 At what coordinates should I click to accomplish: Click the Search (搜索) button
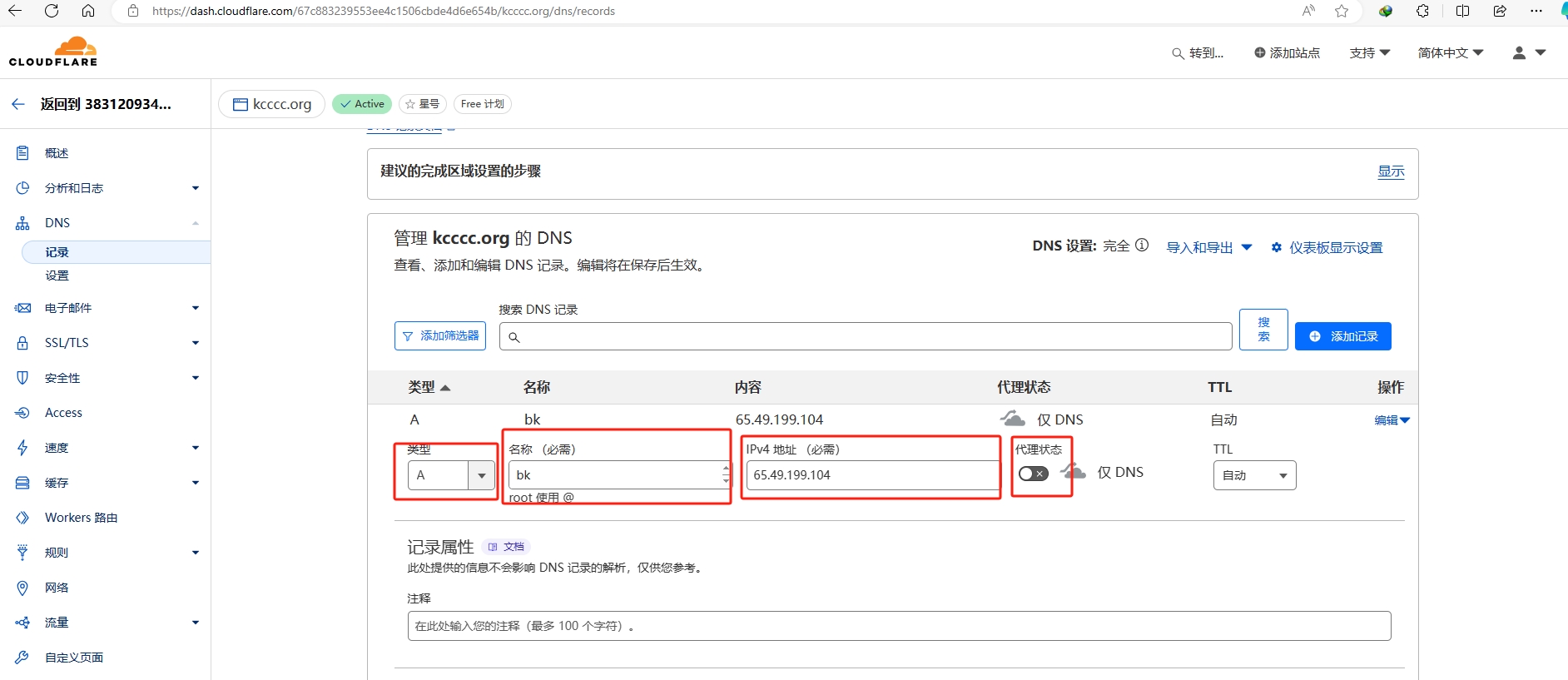point(1263,330)
